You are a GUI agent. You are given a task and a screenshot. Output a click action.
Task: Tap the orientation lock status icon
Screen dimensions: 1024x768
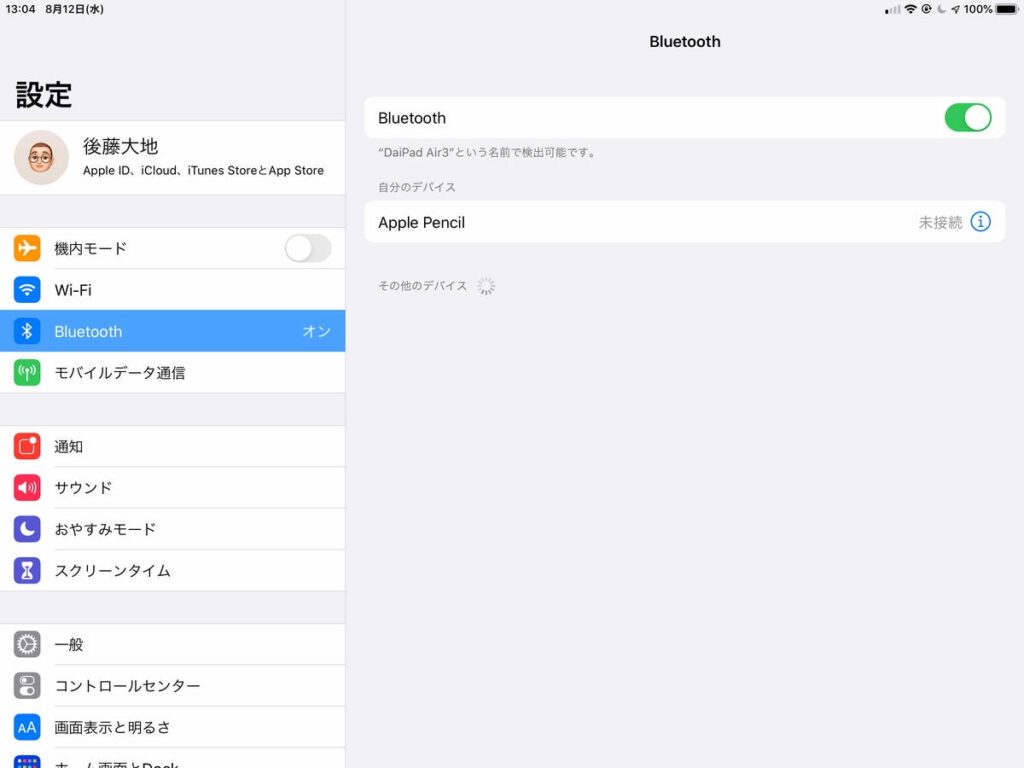tap(926, 9)
